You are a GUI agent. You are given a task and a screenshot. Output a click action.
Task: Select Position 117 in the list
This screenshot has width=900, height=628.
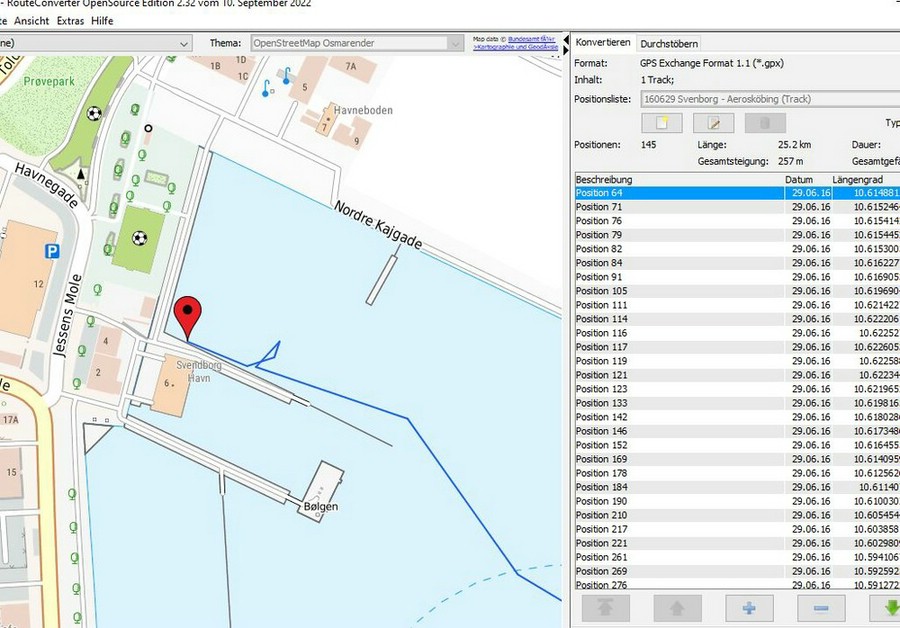coord(600,347)
